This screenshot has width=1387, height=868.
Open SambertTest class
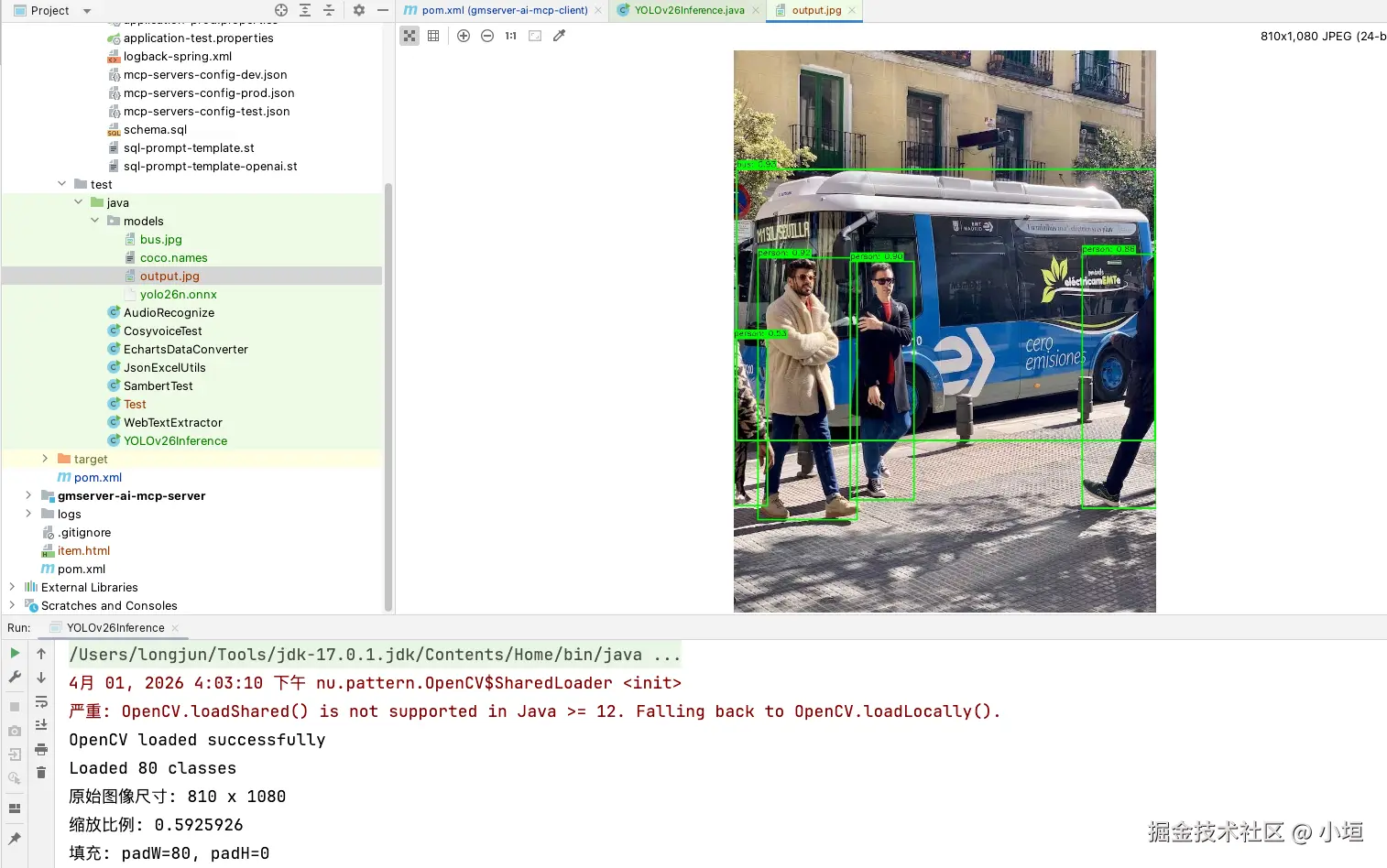point(158,385)
